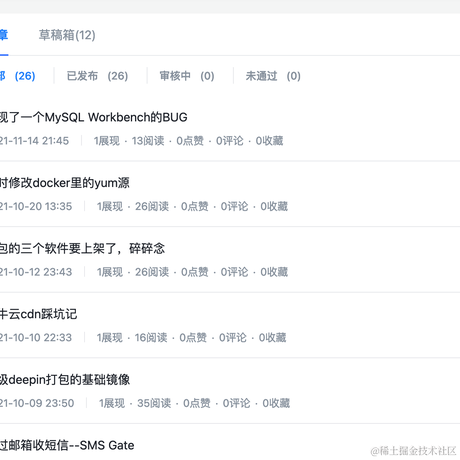Click the 21-10-12 23:43 timestamp
This screenshot has height=460, width=460.
pos(36,272)
